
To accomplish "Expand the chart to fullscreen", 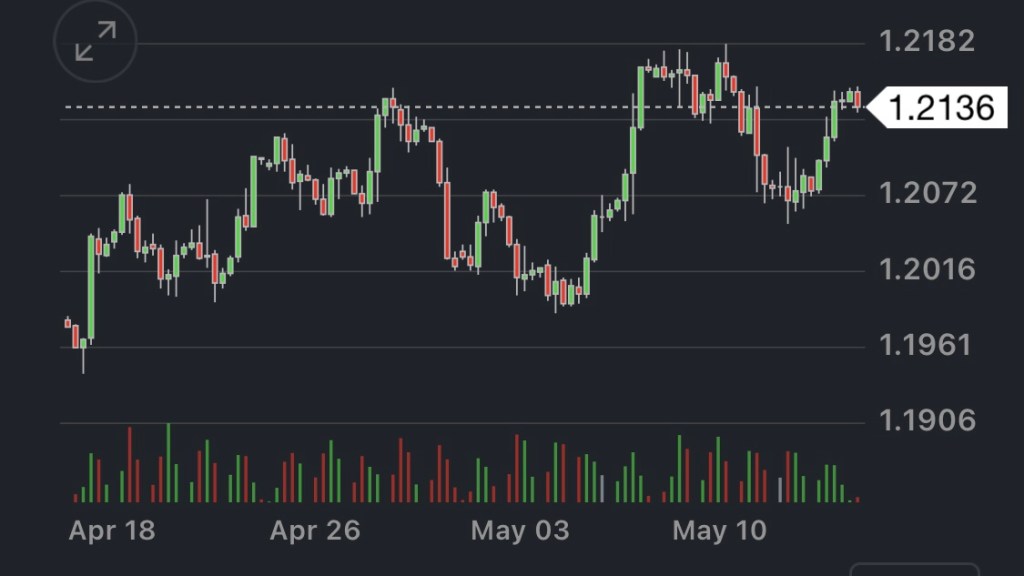I will tap(95, 41).
